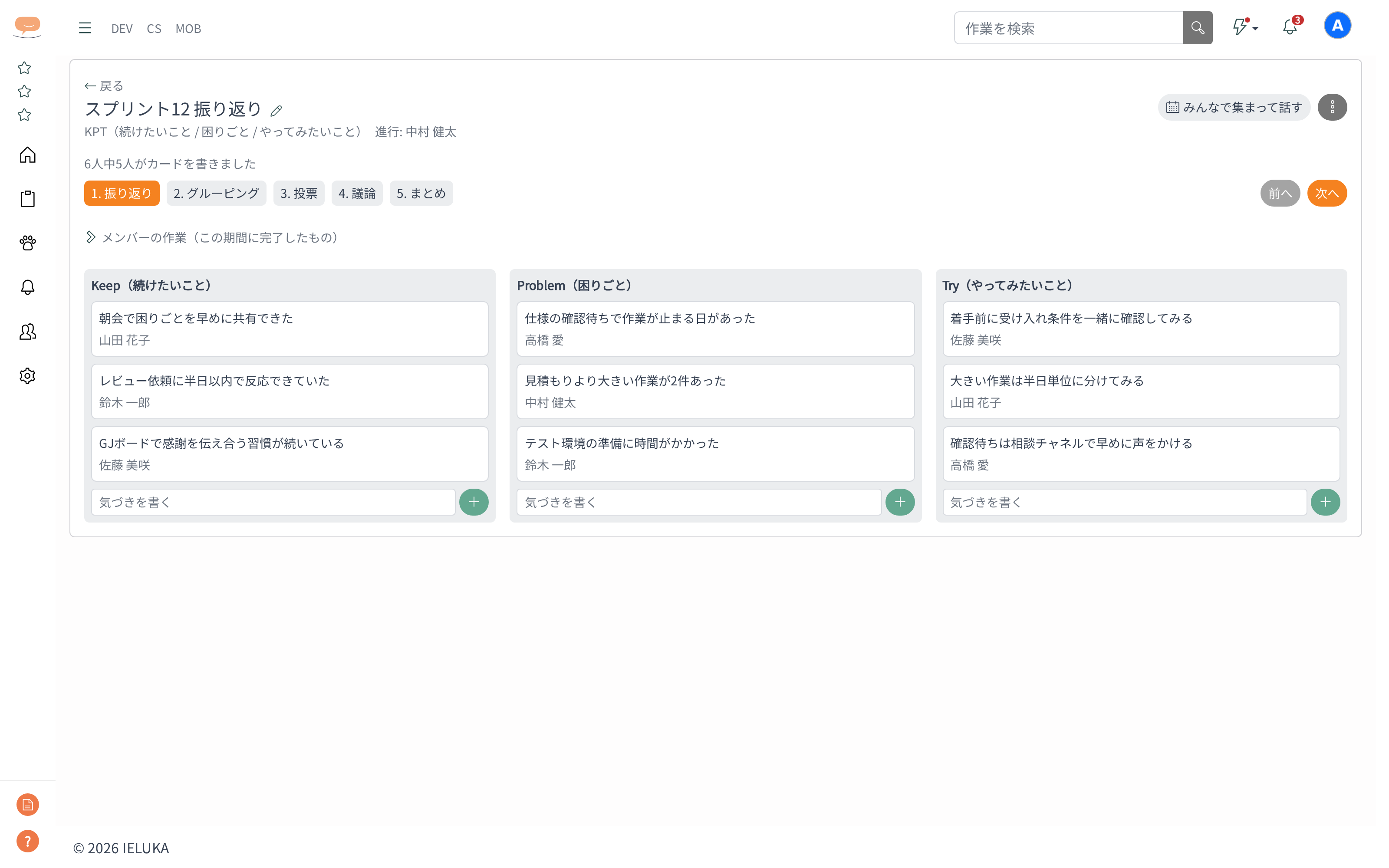The image size is (1389, 868).
Task: Click the orange document icon at bottom-left
Action: click(27, 805)
